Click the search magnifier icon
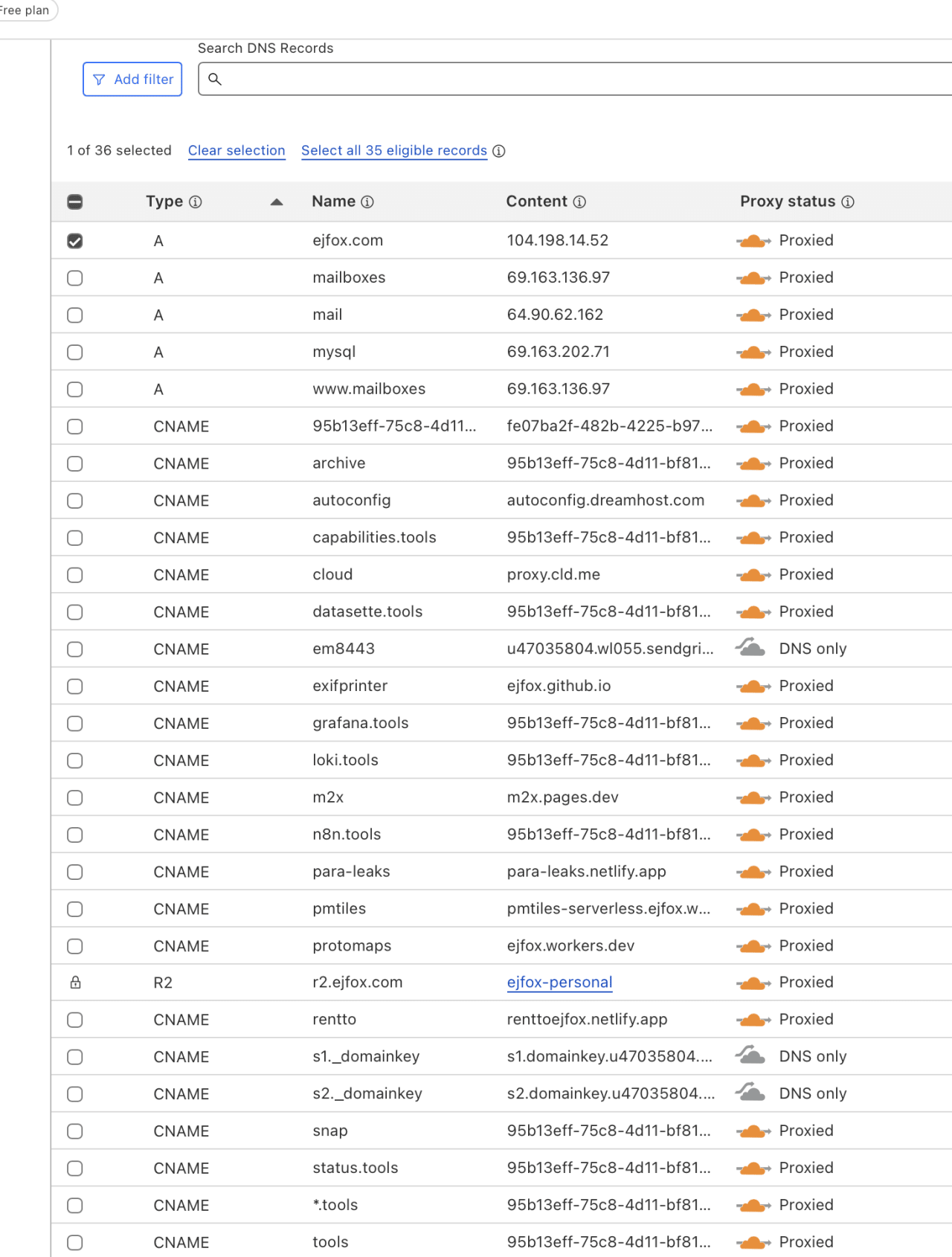Image resolution: width=952 pixels, height=1257 pixels. click(215, 79)
